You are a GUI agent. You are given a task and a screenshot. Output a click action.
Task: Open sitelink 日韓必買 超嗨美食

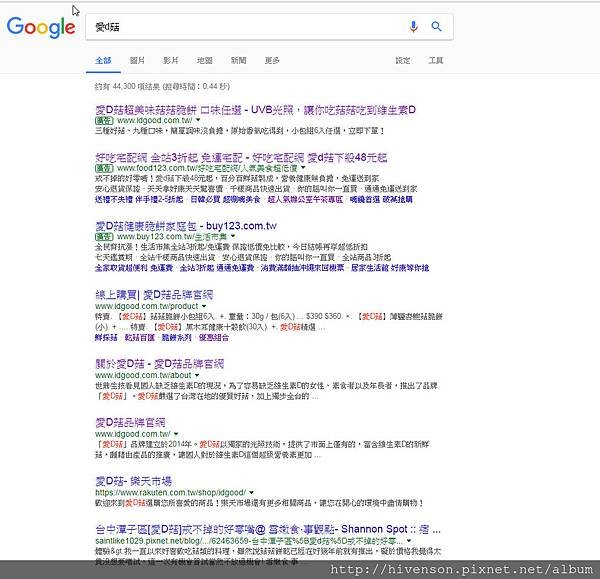225,199
